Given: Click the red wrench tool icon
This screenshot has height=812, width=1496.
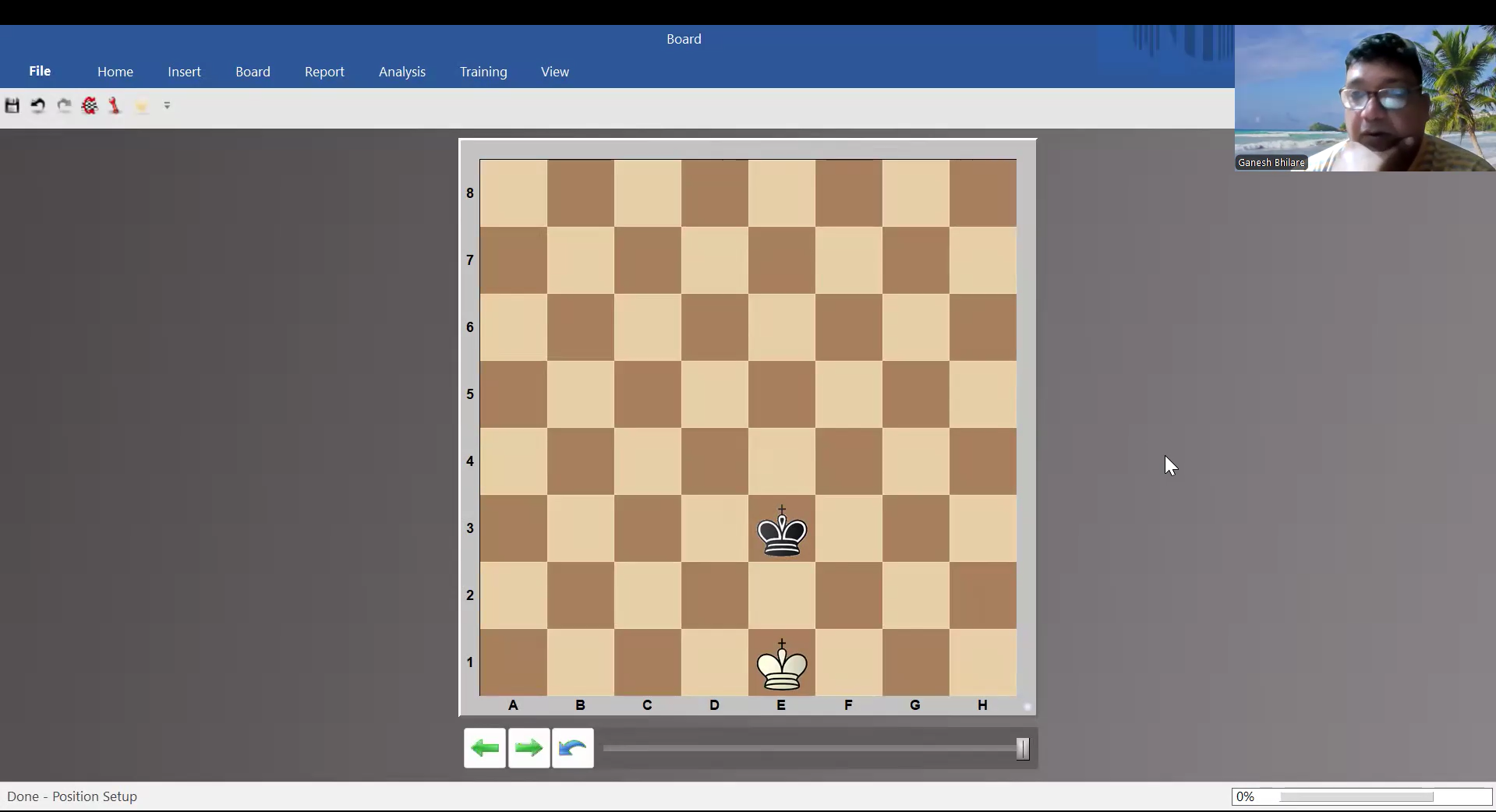Looking at the screenshot, I should point(115,106).
